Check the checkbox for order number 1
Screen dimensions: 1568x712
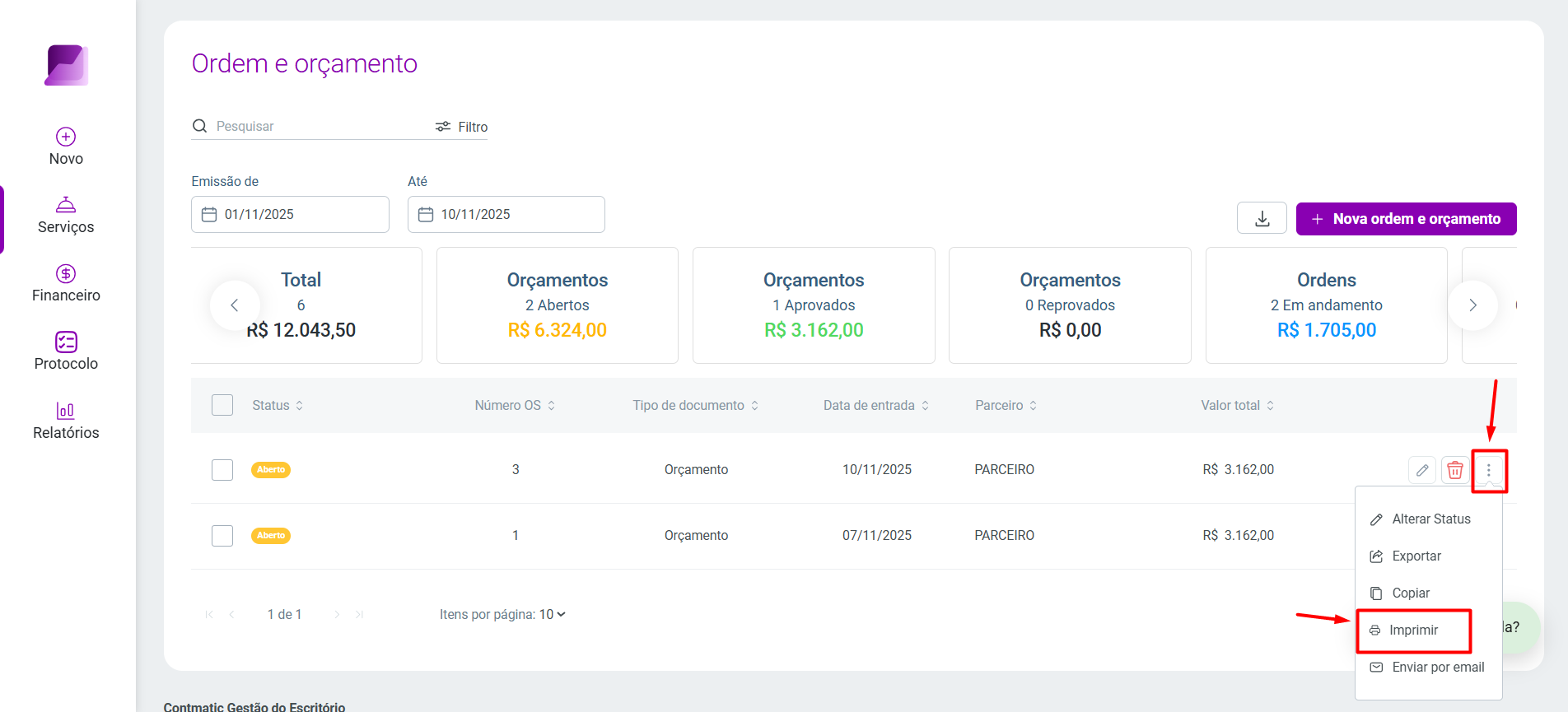pyautogui.click(x=222, y=536)
